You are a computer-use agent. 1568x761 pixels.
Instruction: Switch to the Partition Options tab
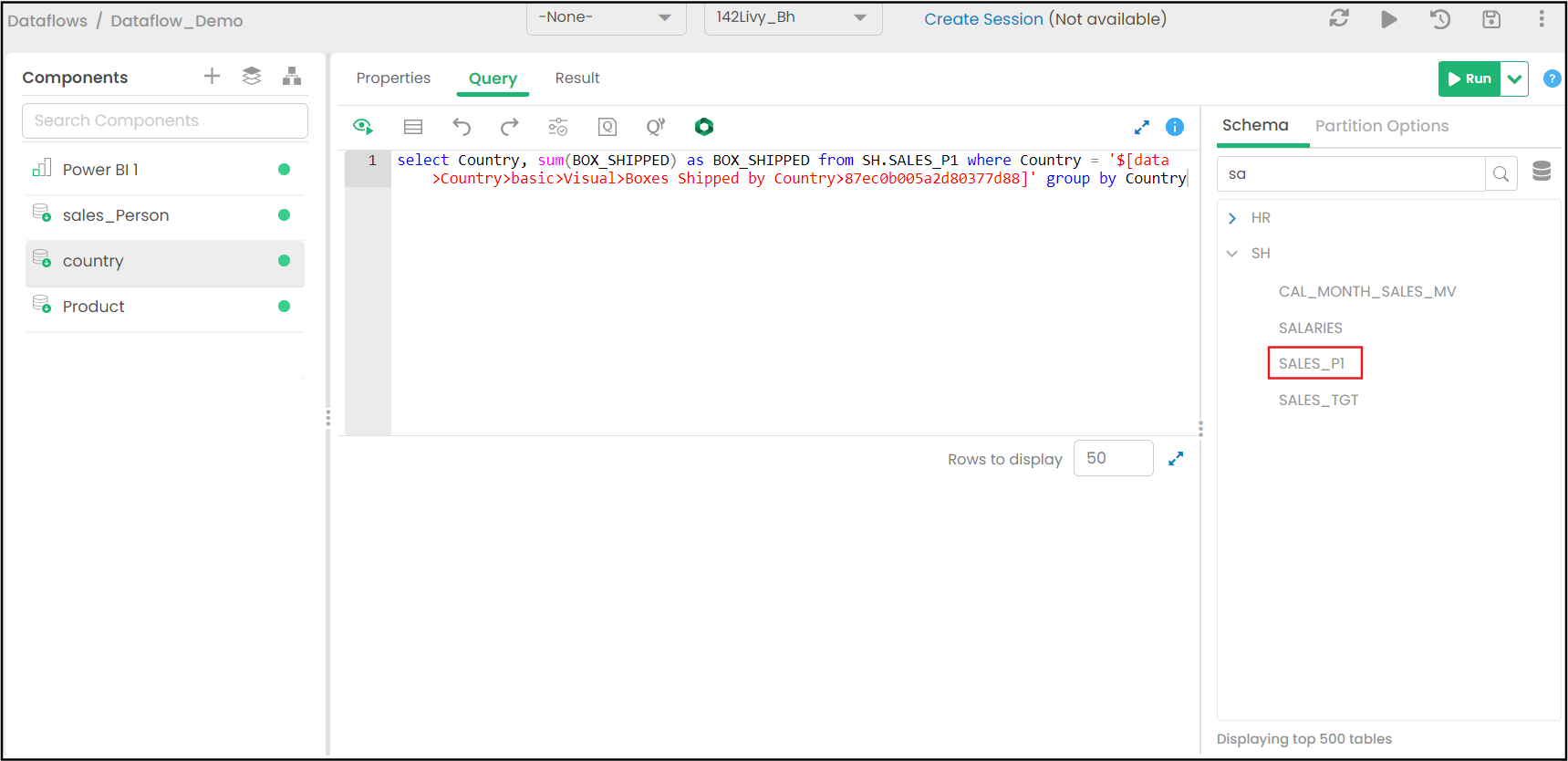(x=1382, y=126)
